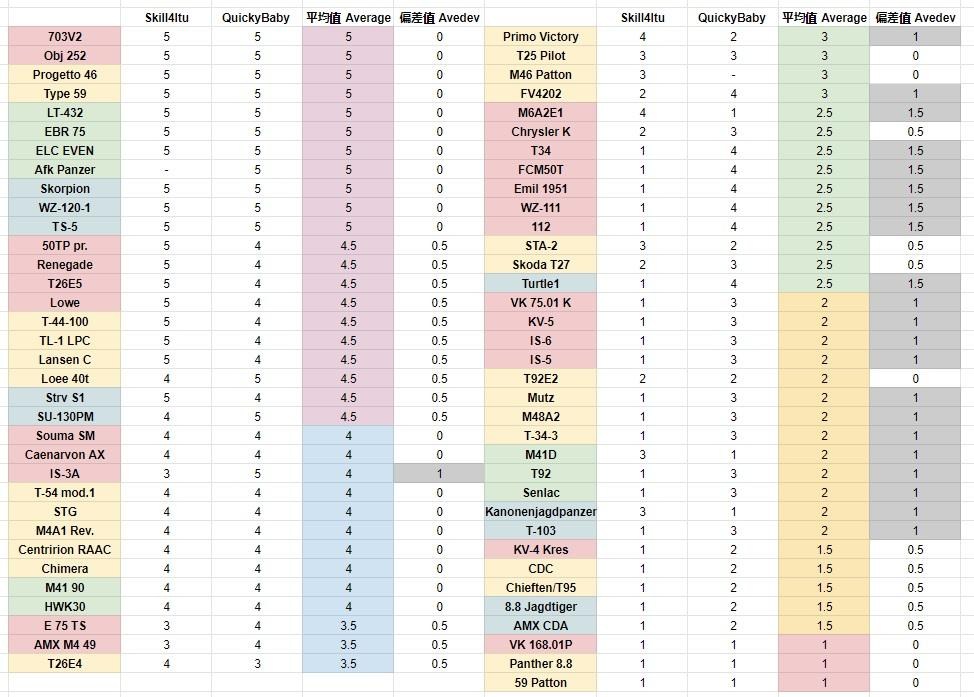This screenshot has width=974, height=697.
Task: Click the 59 Patton cell
Action: 540,683
